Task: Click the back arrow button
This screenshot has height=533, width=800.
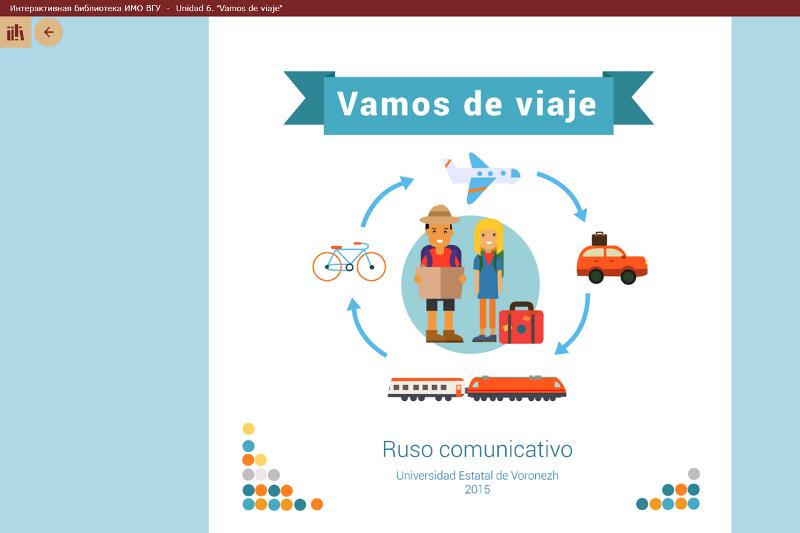Action: pyautogui.click(x=48, y=32)
